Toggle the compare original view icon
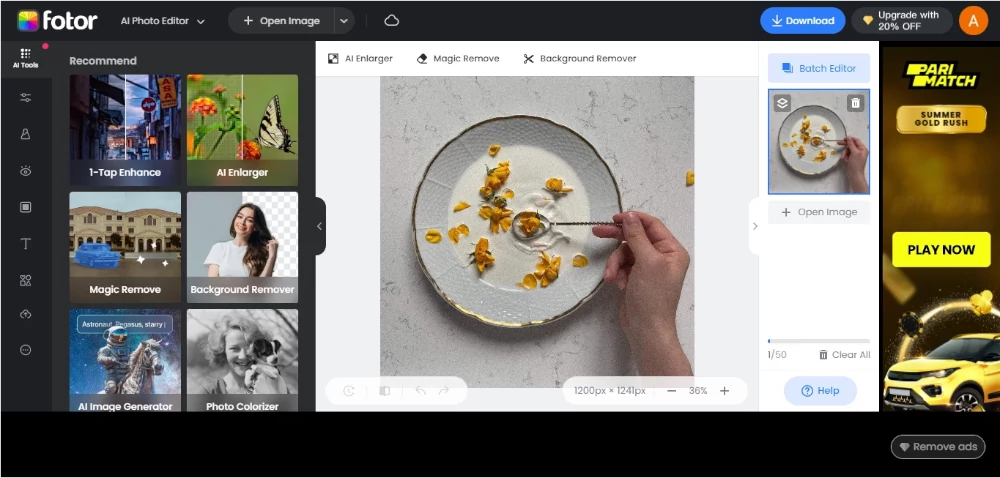The height and width of the screenshot is (478, 1000). click(x=385, y=391)
